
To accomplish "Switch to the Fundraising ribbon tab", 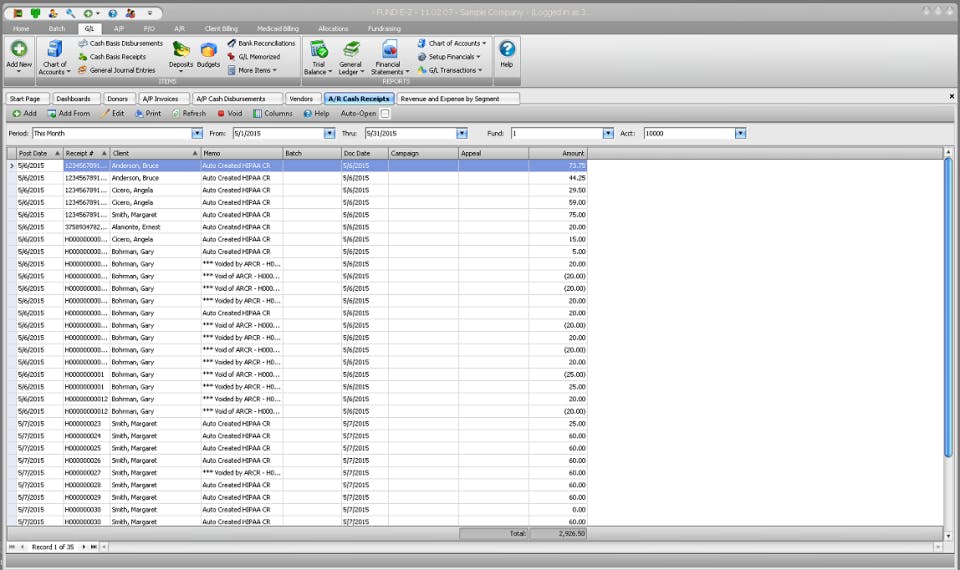I will pyautogui.click(x=384, y=29).
